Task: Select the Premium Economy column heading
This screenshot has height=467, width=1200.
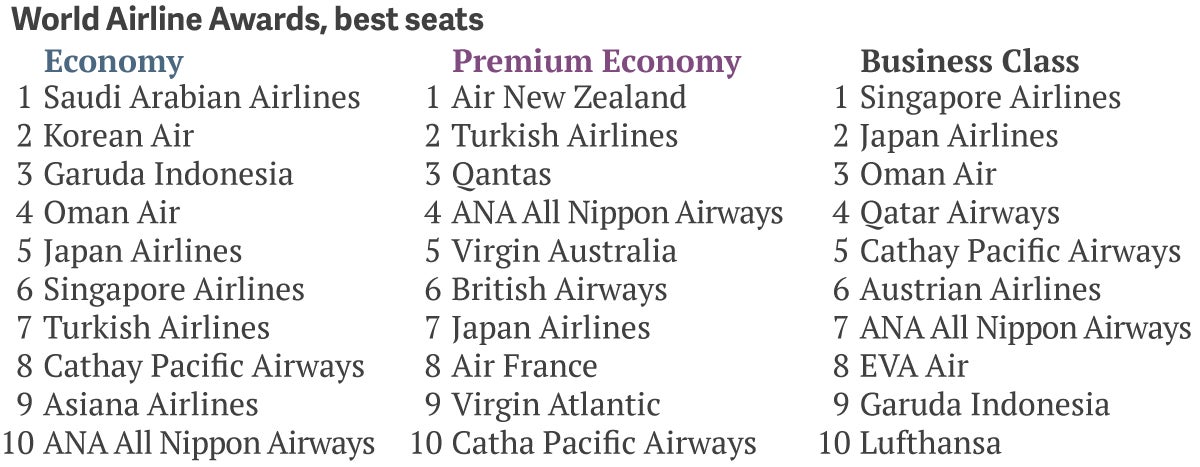Action: point(596,62)
